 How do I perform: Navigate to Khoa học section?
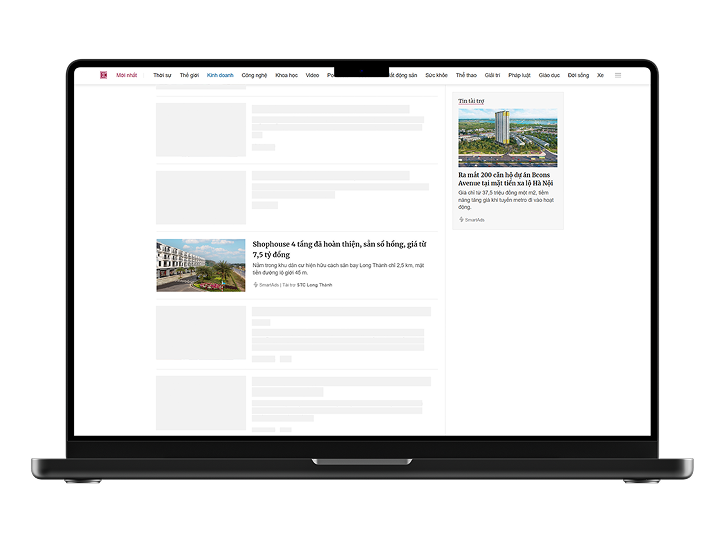coord(287,75)
